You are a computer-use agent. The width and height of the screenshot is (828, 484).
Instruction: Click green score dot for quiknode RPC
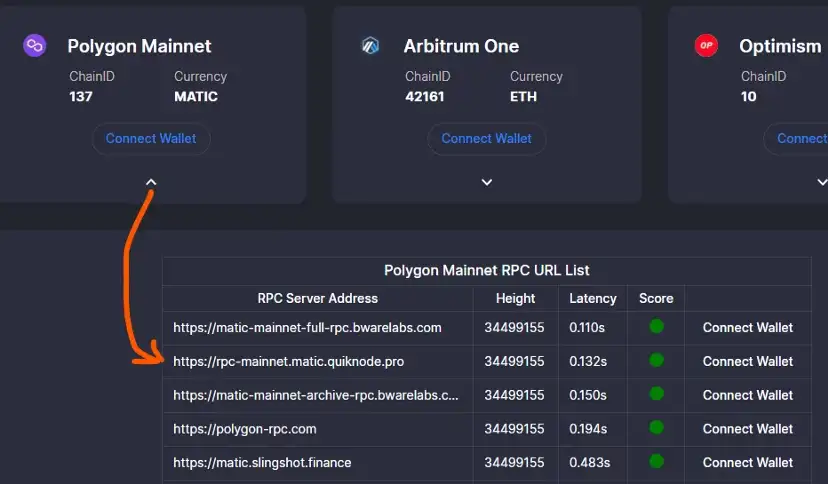tap(656, 360)
